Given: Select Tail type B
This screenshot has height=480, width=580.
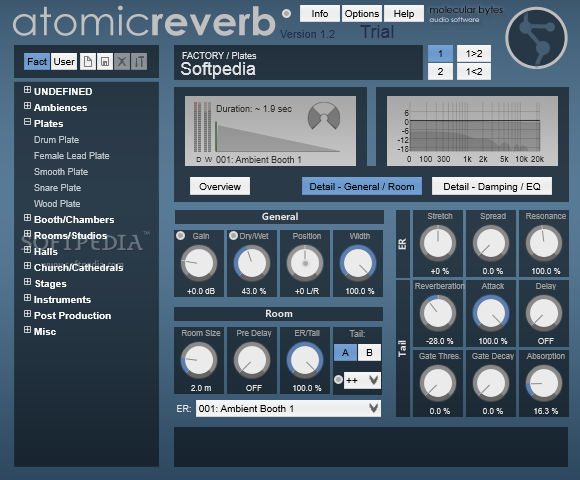Looking at the screenshot, I should point(369,352).
